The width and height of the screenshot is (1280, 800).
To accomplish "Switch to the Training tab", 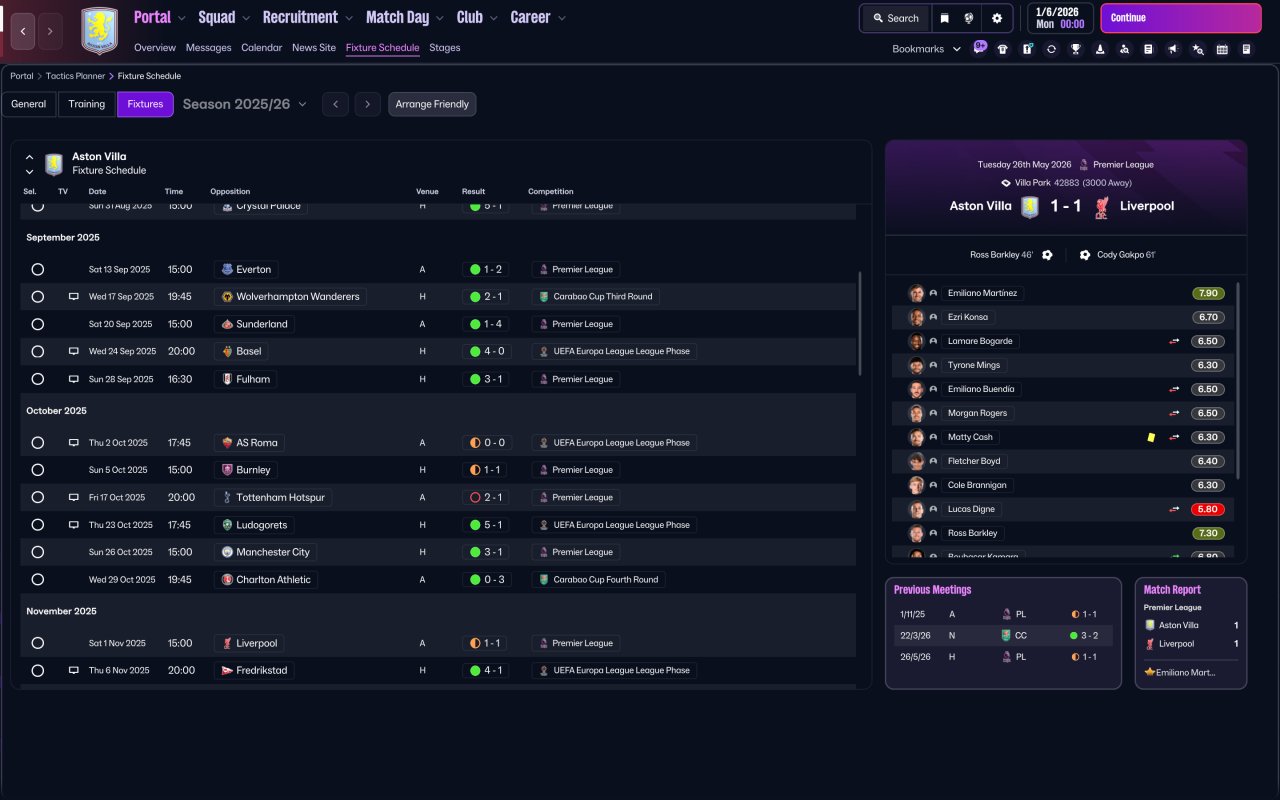I will 87,104.
